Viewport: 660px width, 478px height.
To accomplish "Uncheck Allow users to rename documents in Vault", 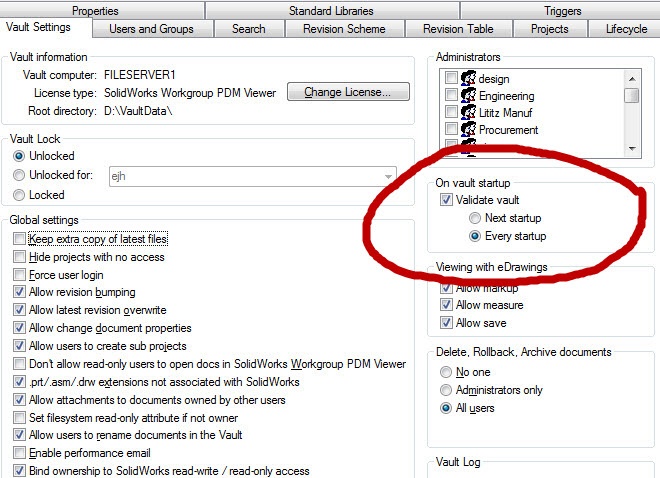I will click(19, 435).
